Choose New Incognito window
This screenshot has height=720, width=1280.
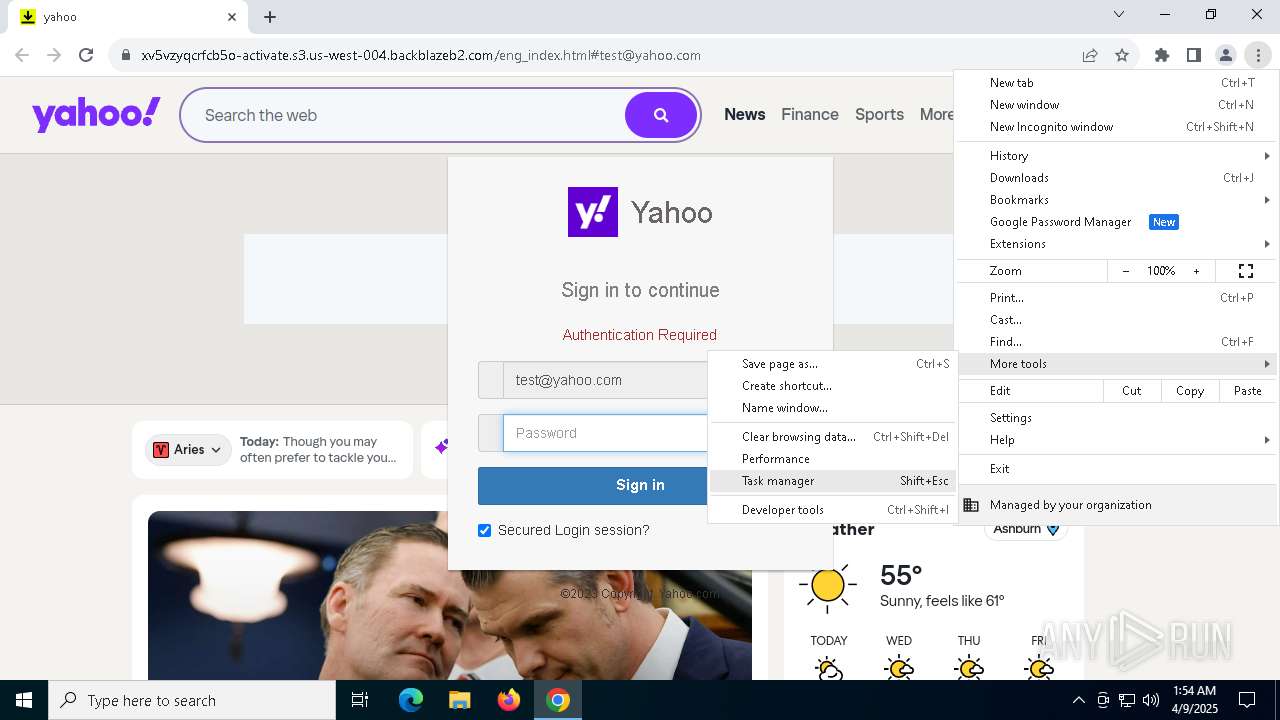click(1117, 127)
